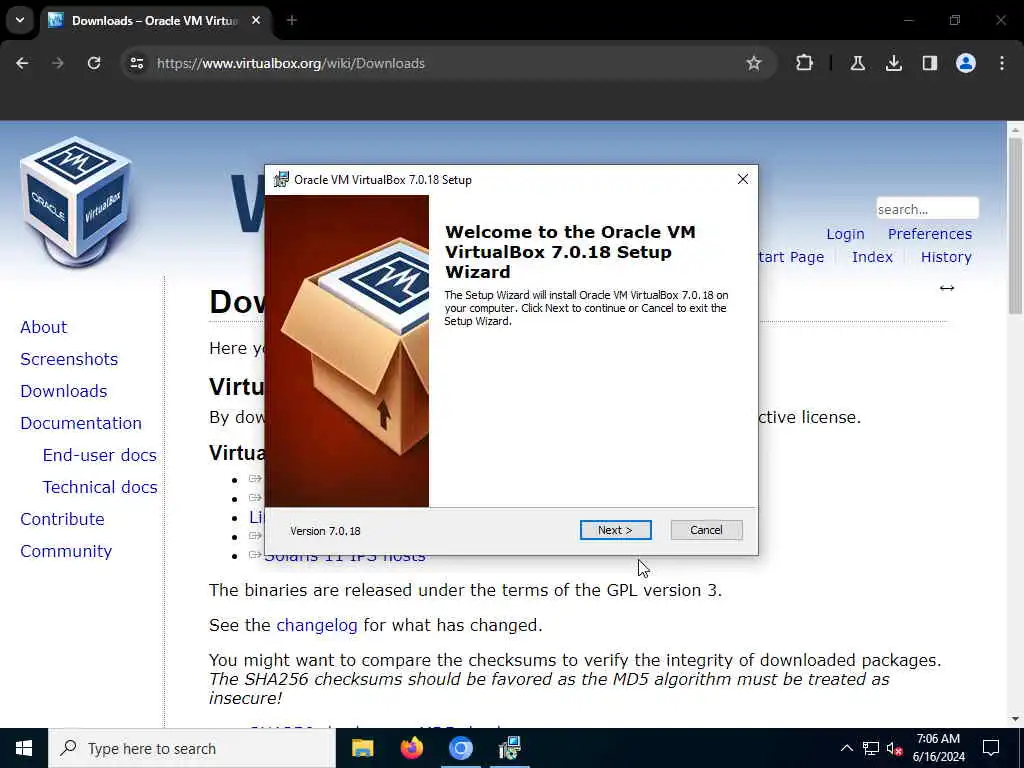This screenshot has width=1024, height=768.
Task: Click the wiki search box
Action: click(x=927, y=209)
